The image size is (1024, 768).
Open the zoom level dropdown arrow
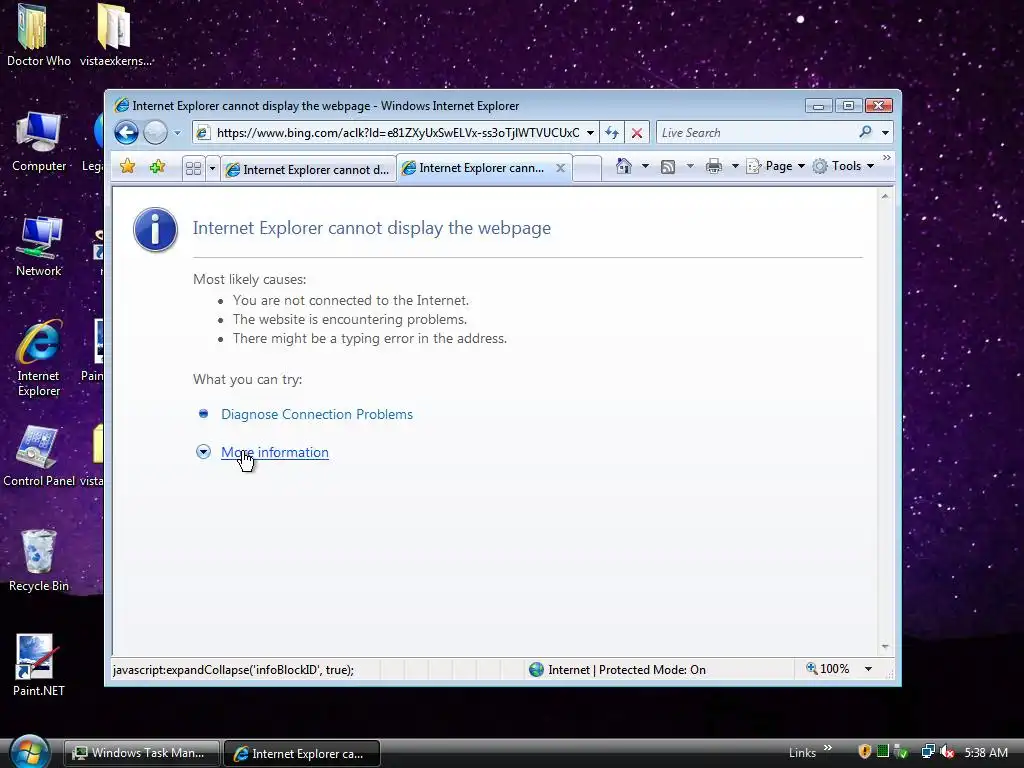(x=869, y=669)
